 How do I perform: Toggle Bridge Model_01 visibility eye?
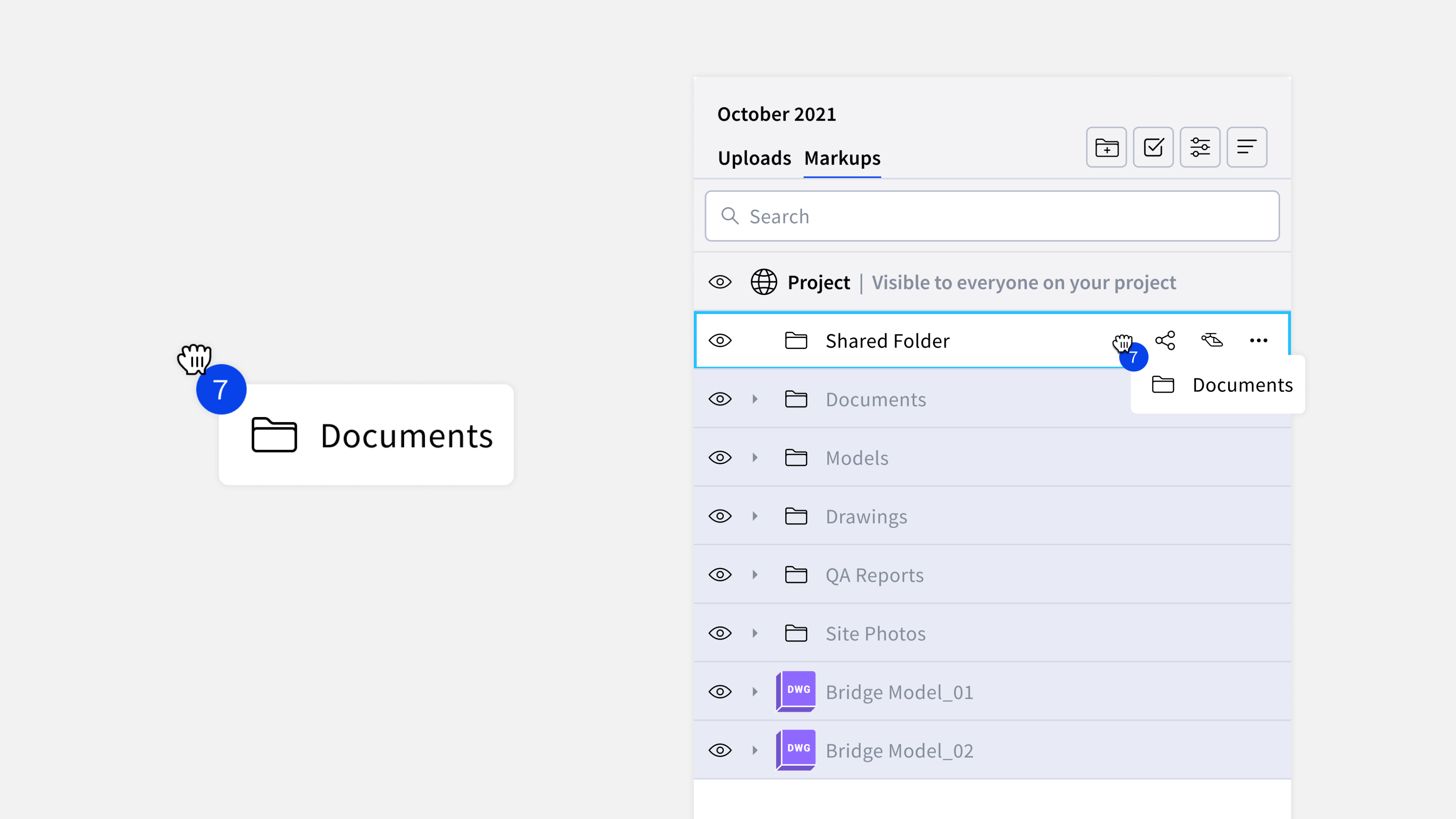(720, 692)
